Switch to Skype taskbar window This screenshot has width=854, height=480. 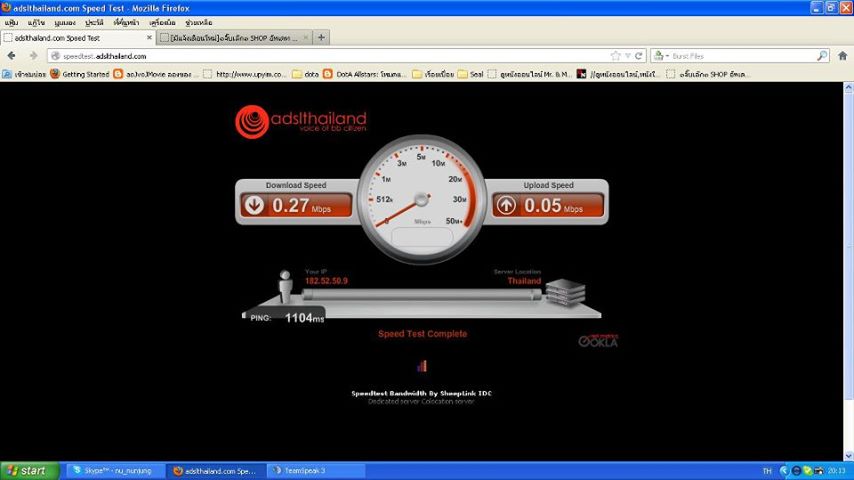(x=115, y=471)
